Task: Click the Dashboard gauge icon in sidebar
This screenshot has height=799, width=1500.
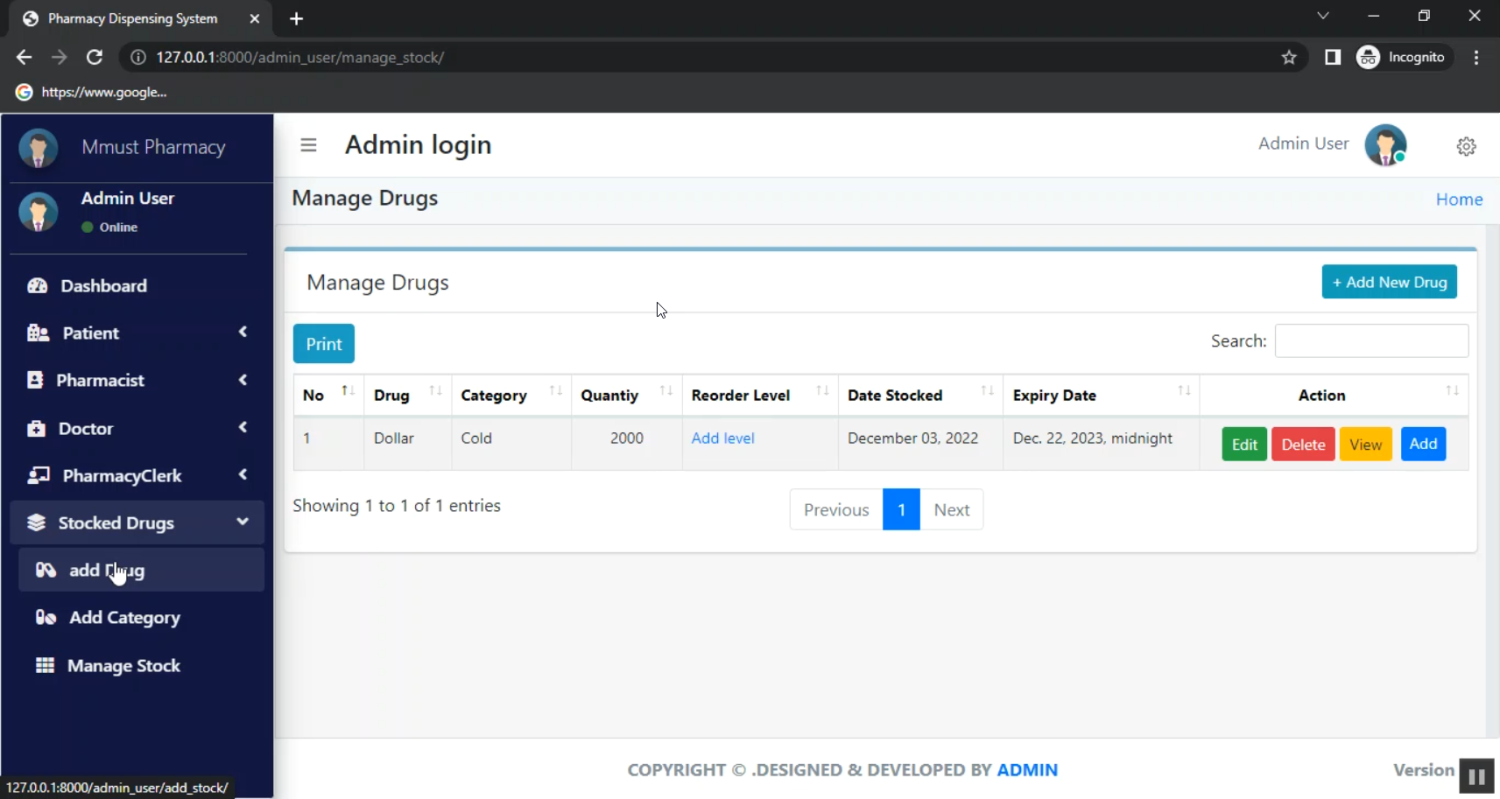Action: click(38, 286)
